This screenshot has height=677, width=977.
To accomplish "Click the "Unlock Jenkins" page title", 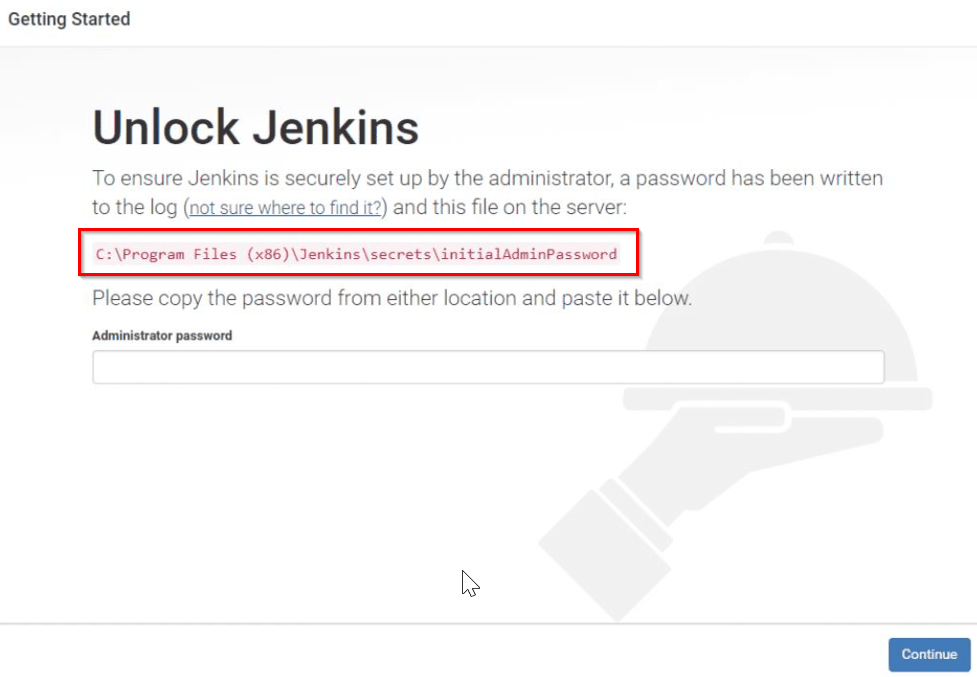I will coord(255,127).
